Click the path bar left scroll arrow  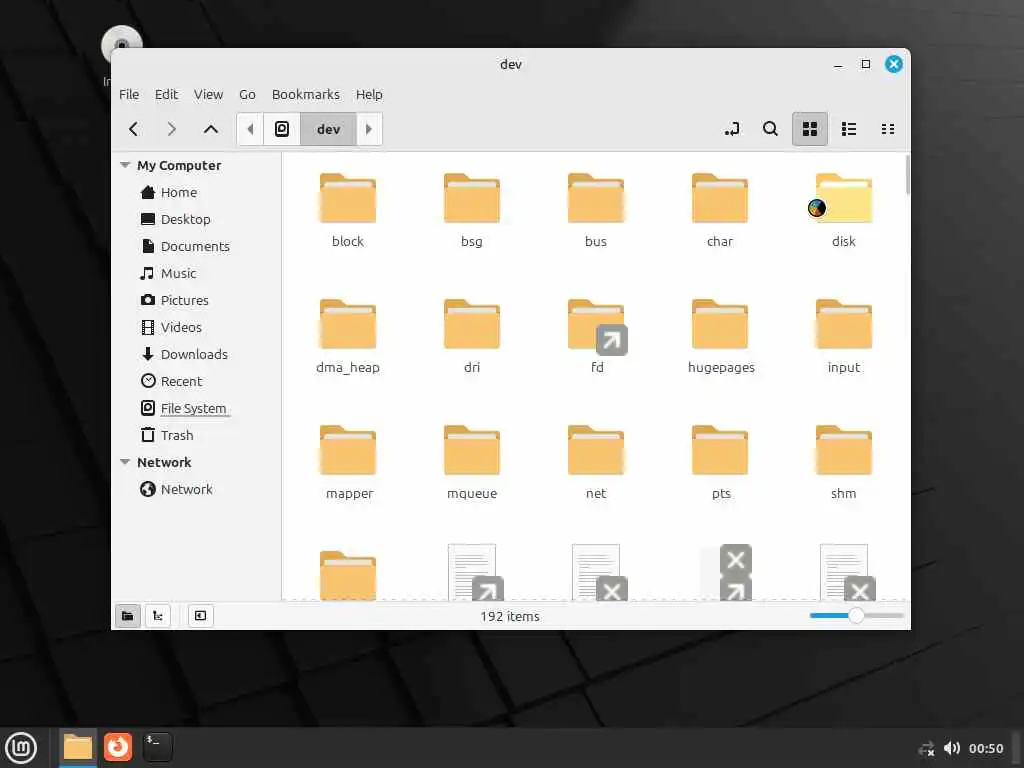point(250,129)
